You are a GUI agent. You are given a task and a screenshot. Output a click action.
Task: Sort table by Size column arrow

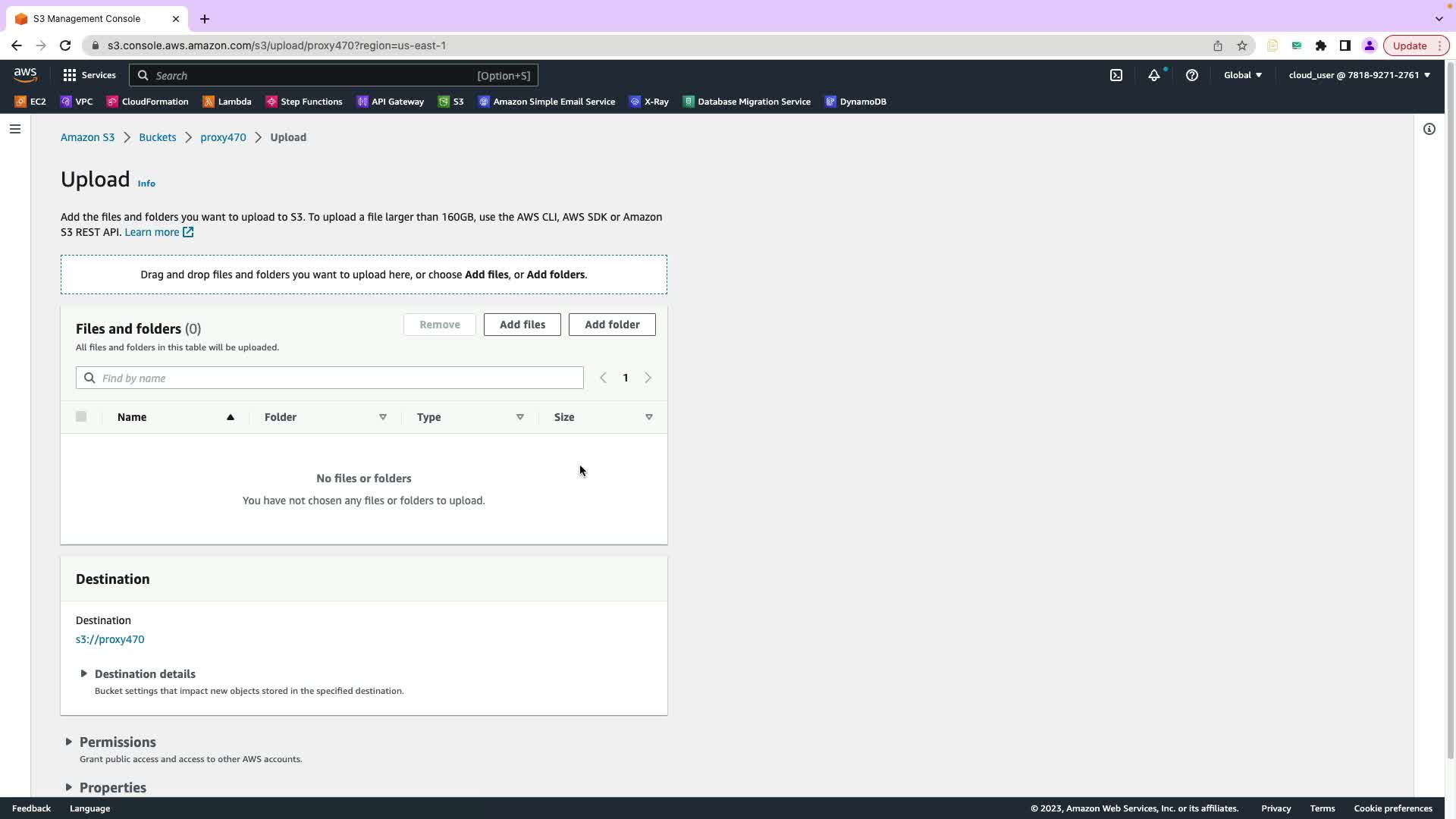649,417
